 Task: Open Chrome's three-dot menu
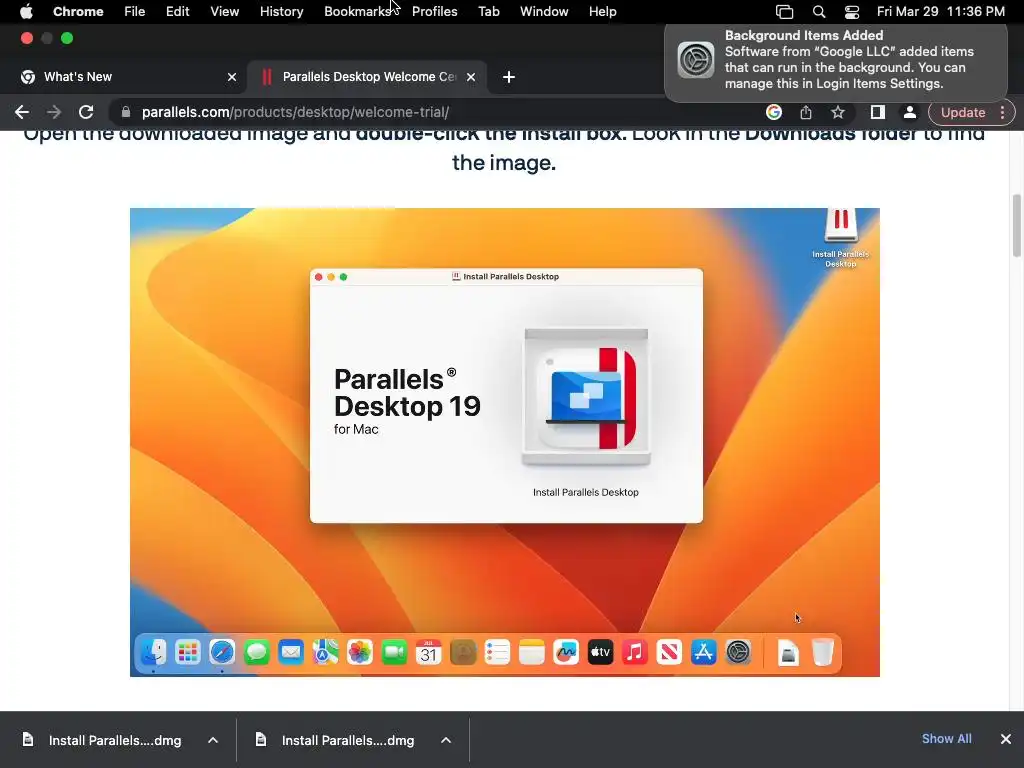click(x=1002, y=112)
